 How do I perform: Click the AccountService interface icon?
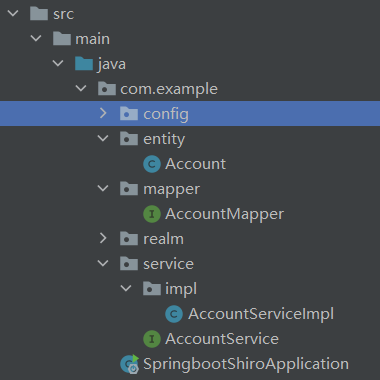[152, 339]
